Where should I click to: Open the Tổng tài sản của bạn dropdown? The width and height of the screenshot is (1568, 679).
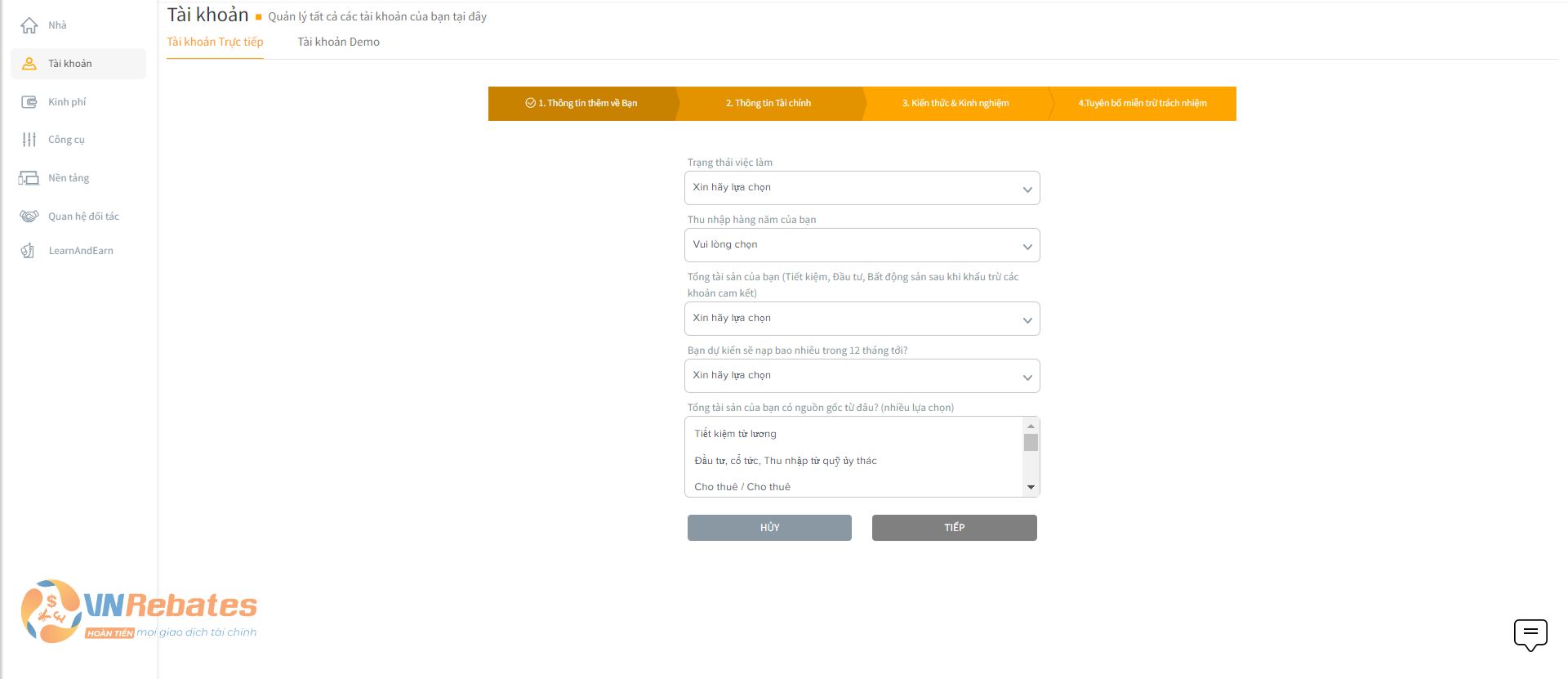click(862, 319)
